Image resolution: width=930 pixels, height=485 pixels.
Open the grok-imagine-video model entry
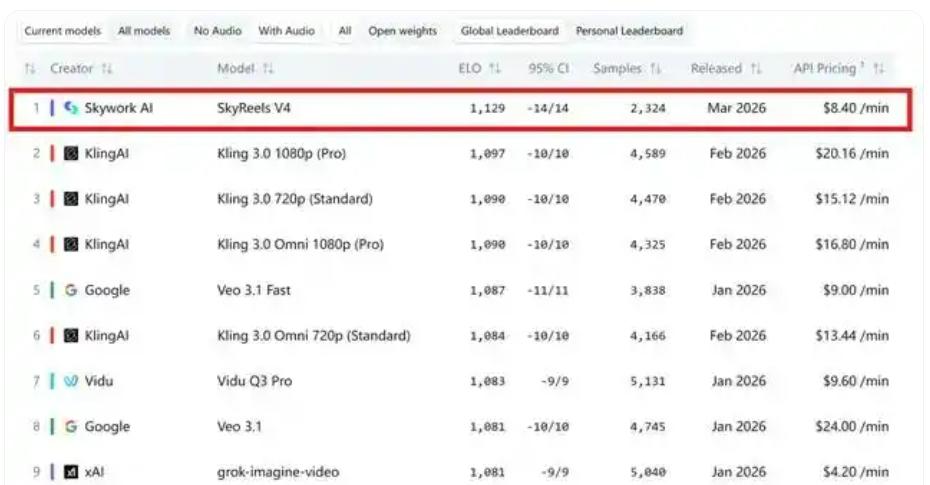pos(278,472)
